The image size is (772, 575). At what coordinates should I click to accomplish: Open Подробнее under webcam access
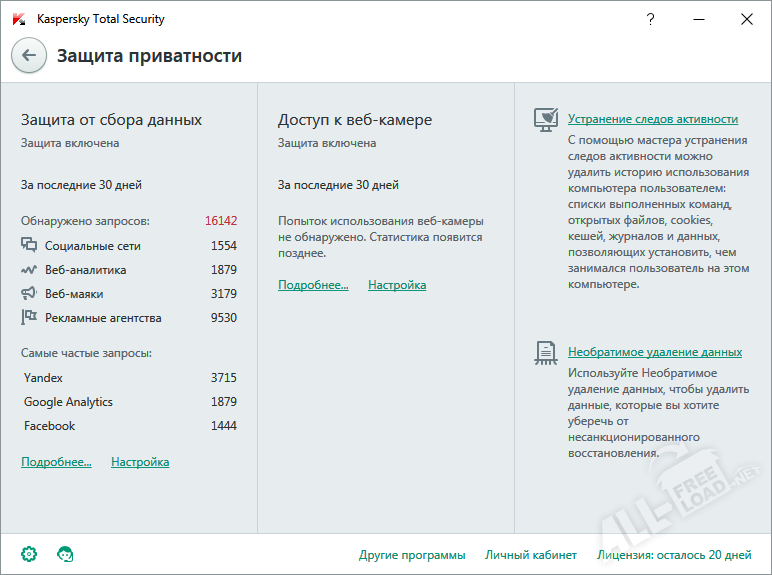click(x=313, y=285)
